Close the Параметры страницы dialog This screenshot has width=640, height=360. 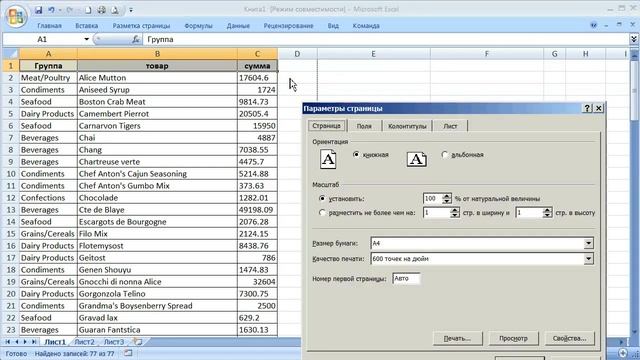point(599,108)
